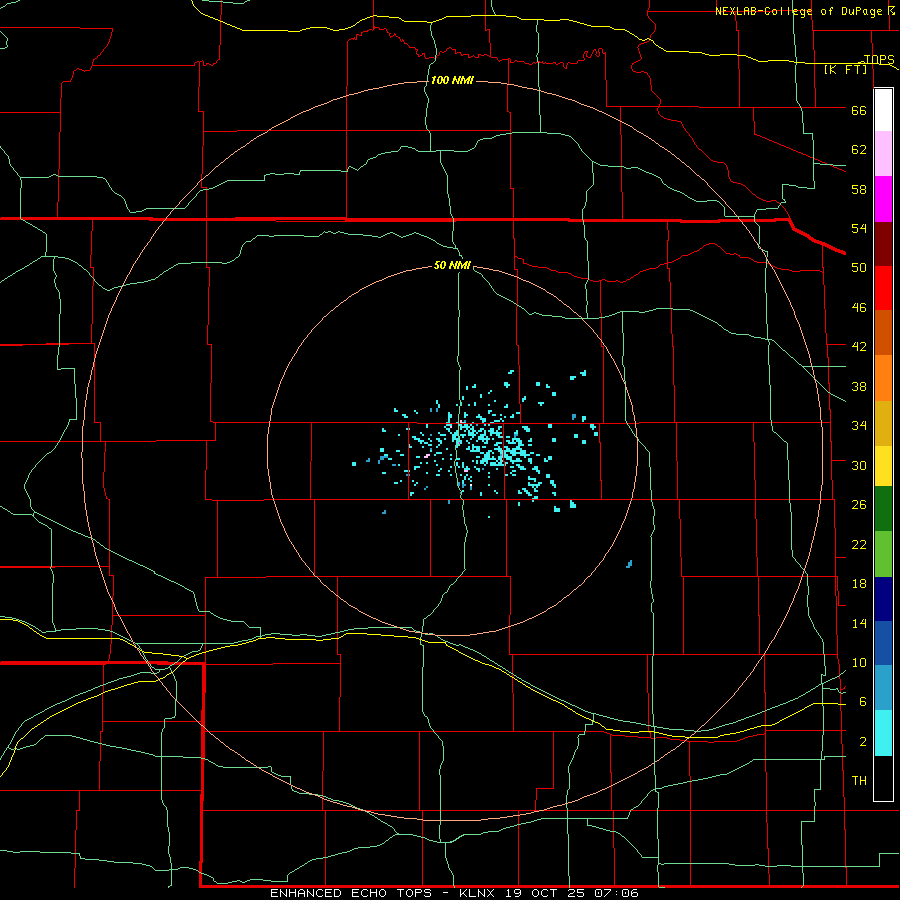Click the medium blue legend swatch
900x900 pixels.
pyautogui.click(x=883, y=643)
